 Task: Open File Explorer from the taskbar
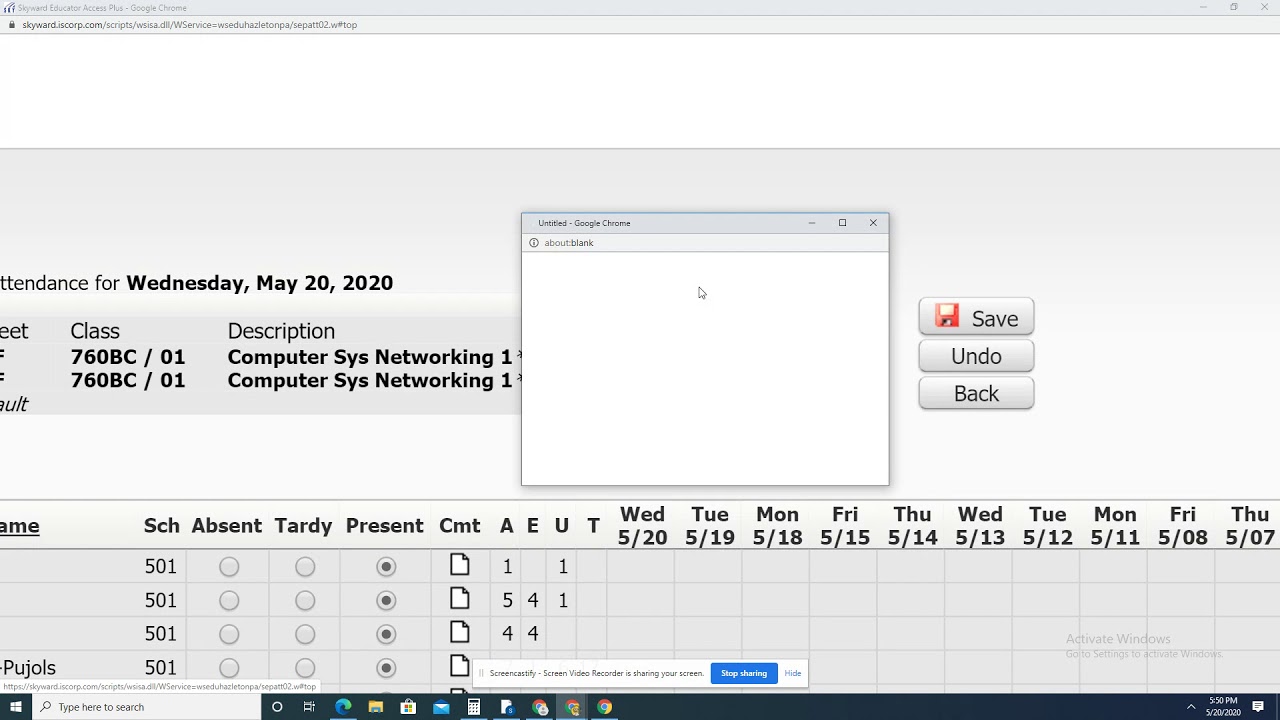click(x=376, y=707)
